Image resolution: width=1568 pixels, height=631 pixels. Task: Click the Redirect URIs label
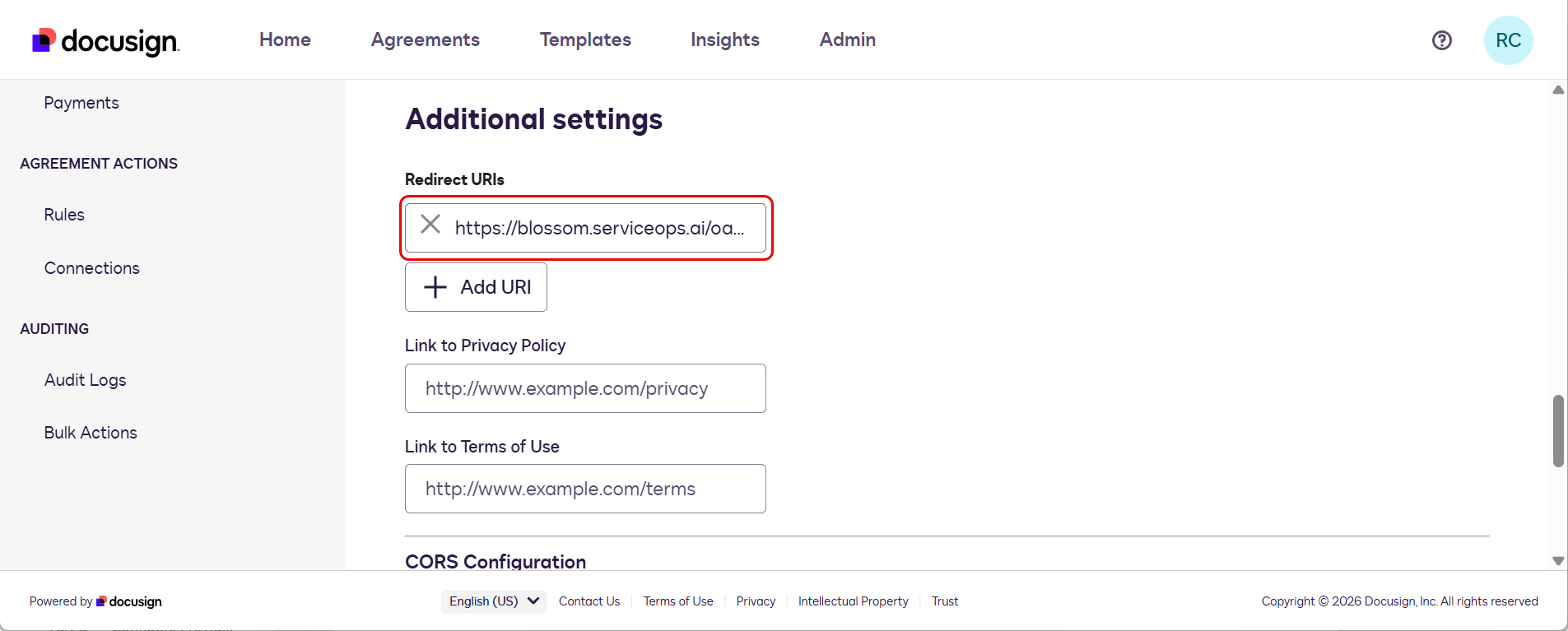pos(454,179)
